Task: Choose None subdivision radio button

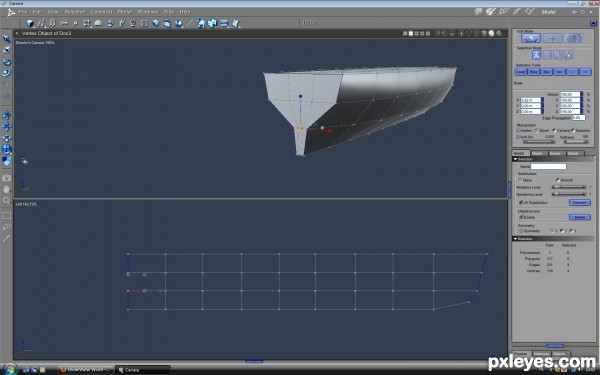Action: (520, 180)
